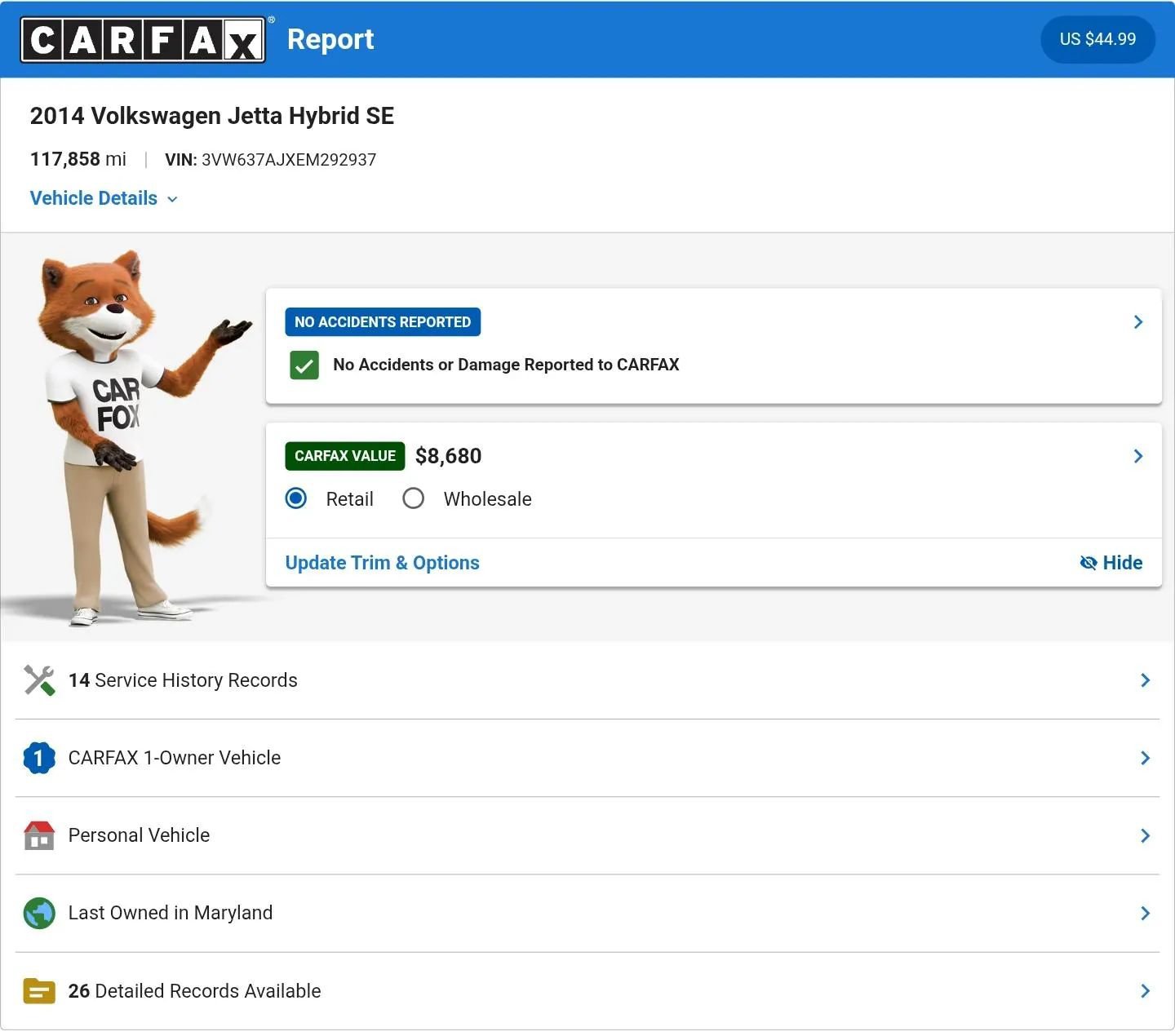Click the globe icon beside Last Owned in Maryland

(x=39, y=913)
